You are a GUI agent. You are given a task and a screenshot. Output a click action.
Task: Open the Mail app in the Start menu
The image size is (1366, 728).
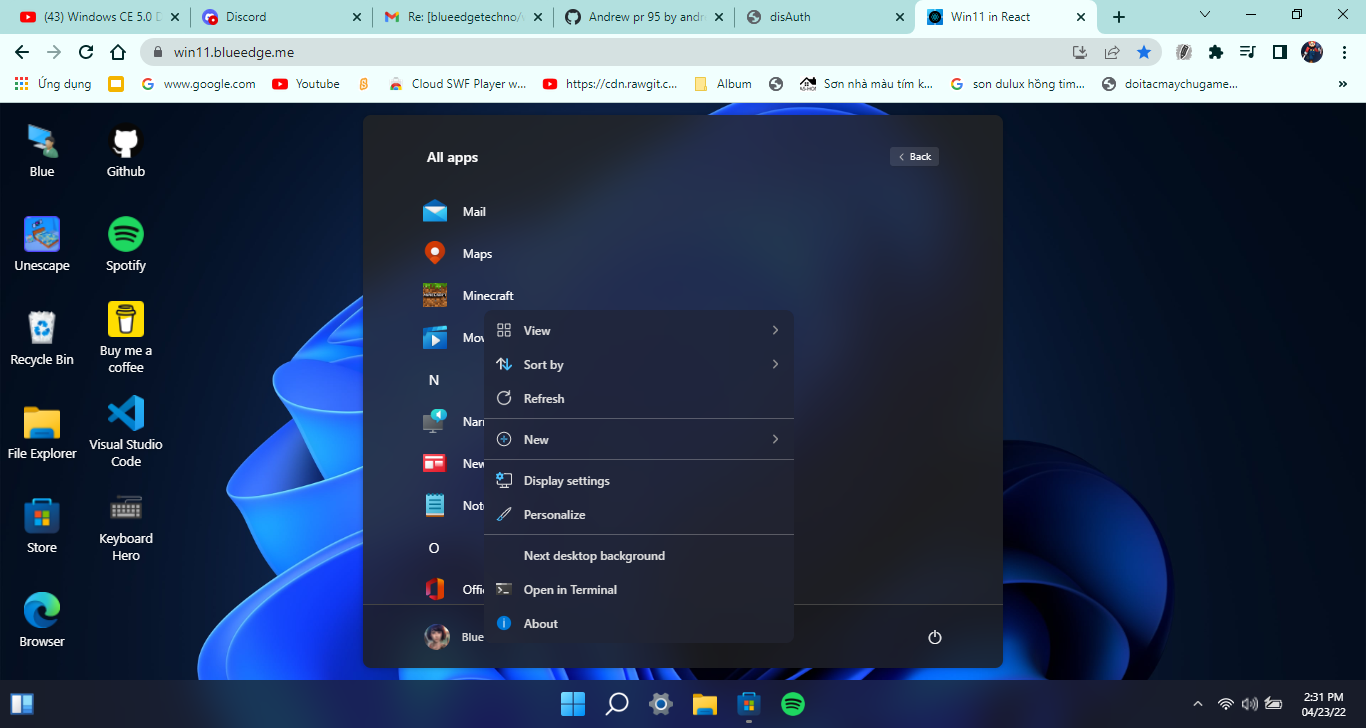[472, 211]
